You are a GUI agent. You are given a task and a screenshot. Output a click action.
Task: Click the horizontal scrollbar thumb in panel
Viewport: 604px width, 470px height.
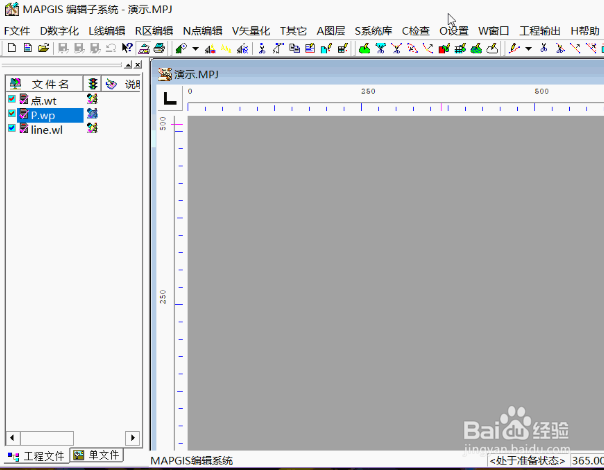(47, 438)
